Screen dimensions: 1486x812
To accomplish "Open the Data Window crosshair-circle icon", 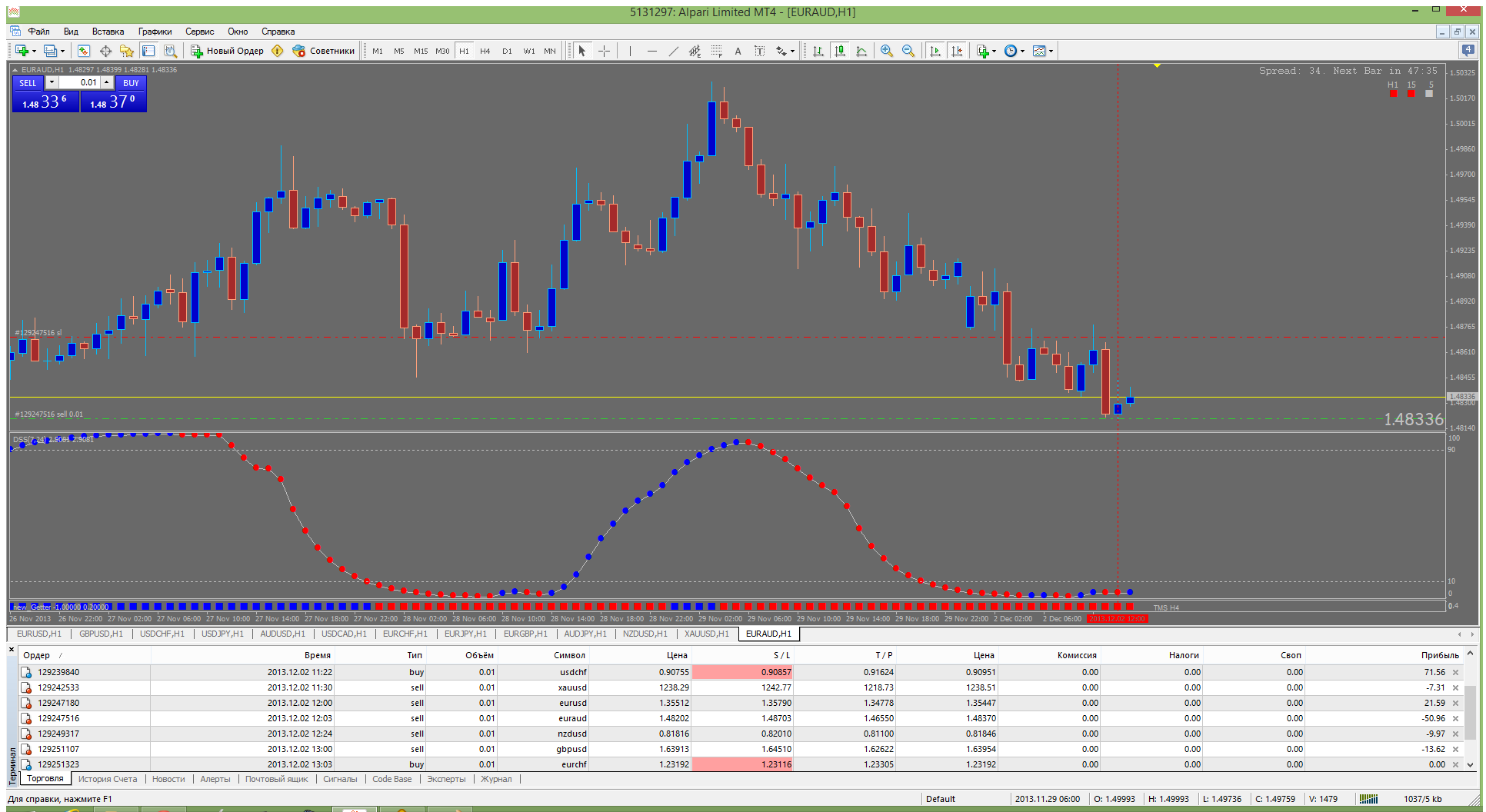I will pos(105,51).
